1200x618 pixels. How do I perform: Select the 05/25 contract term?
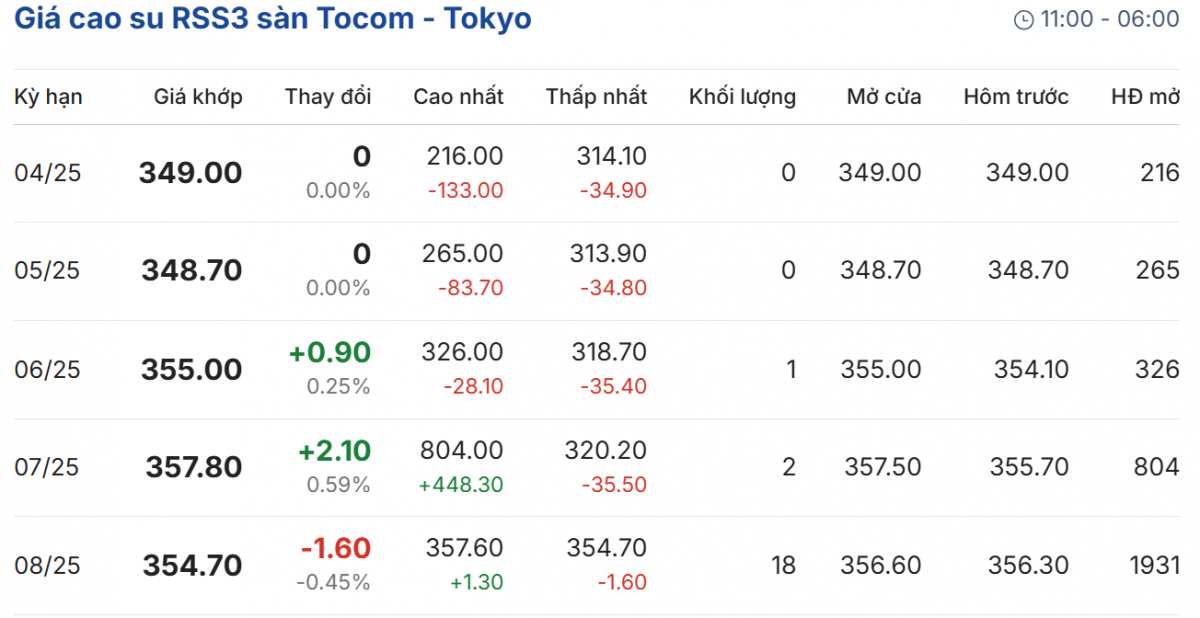pos(47,271)
